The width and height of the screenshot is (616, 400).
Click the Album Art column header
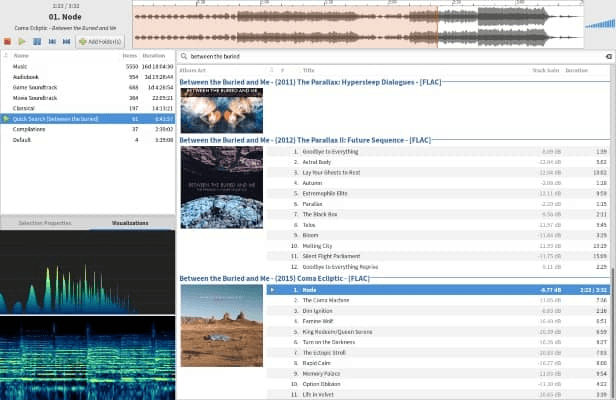[192, 70]
